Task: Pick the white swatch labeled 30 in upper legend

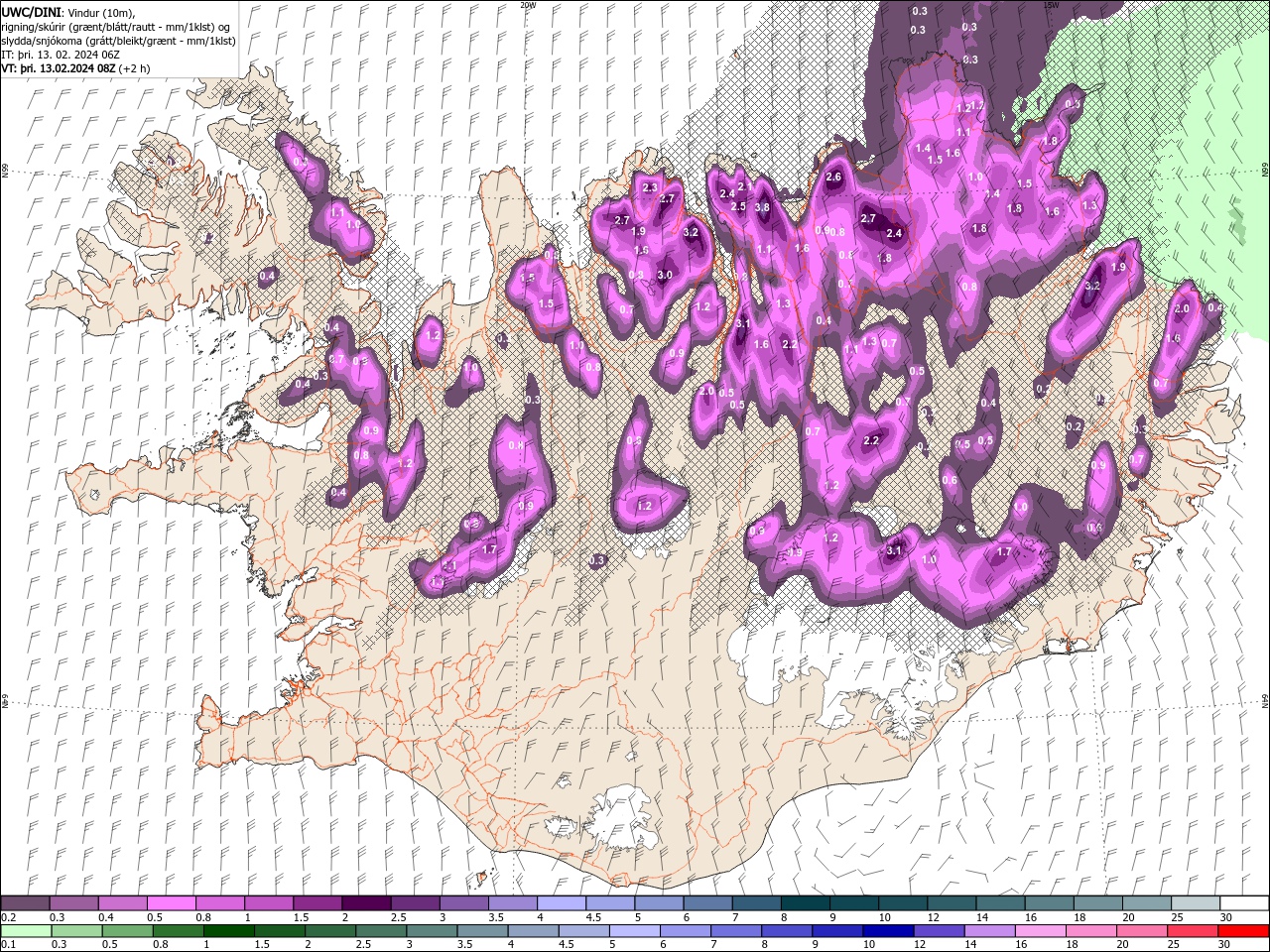Action: click(x=1243, y=903)
